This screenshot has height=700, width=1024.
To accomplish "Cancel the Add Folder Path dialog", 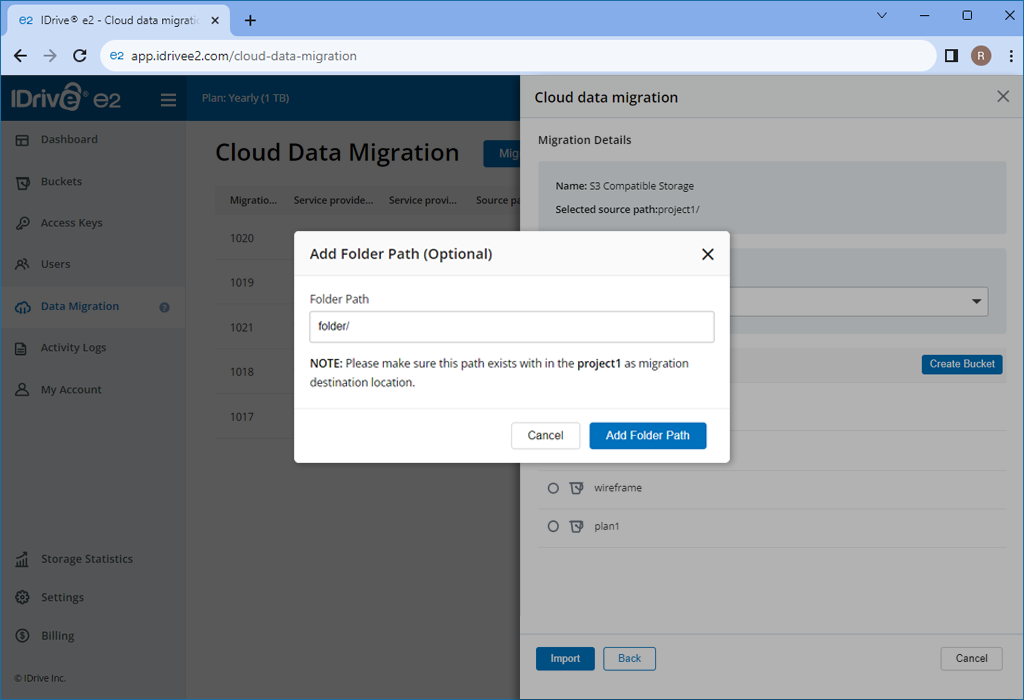I will pos(545,436).
